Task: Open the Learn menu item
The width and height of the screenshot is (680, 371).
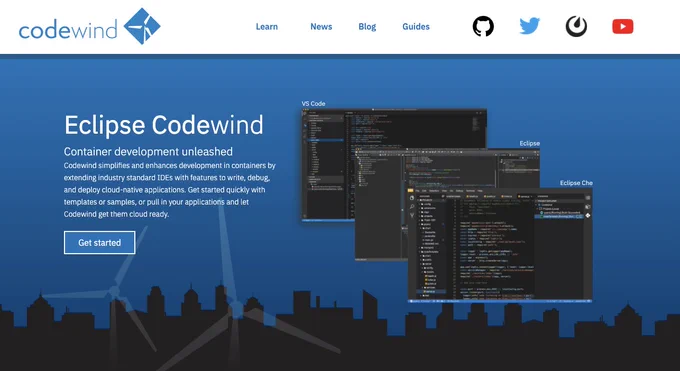Action: click(267, 26)
